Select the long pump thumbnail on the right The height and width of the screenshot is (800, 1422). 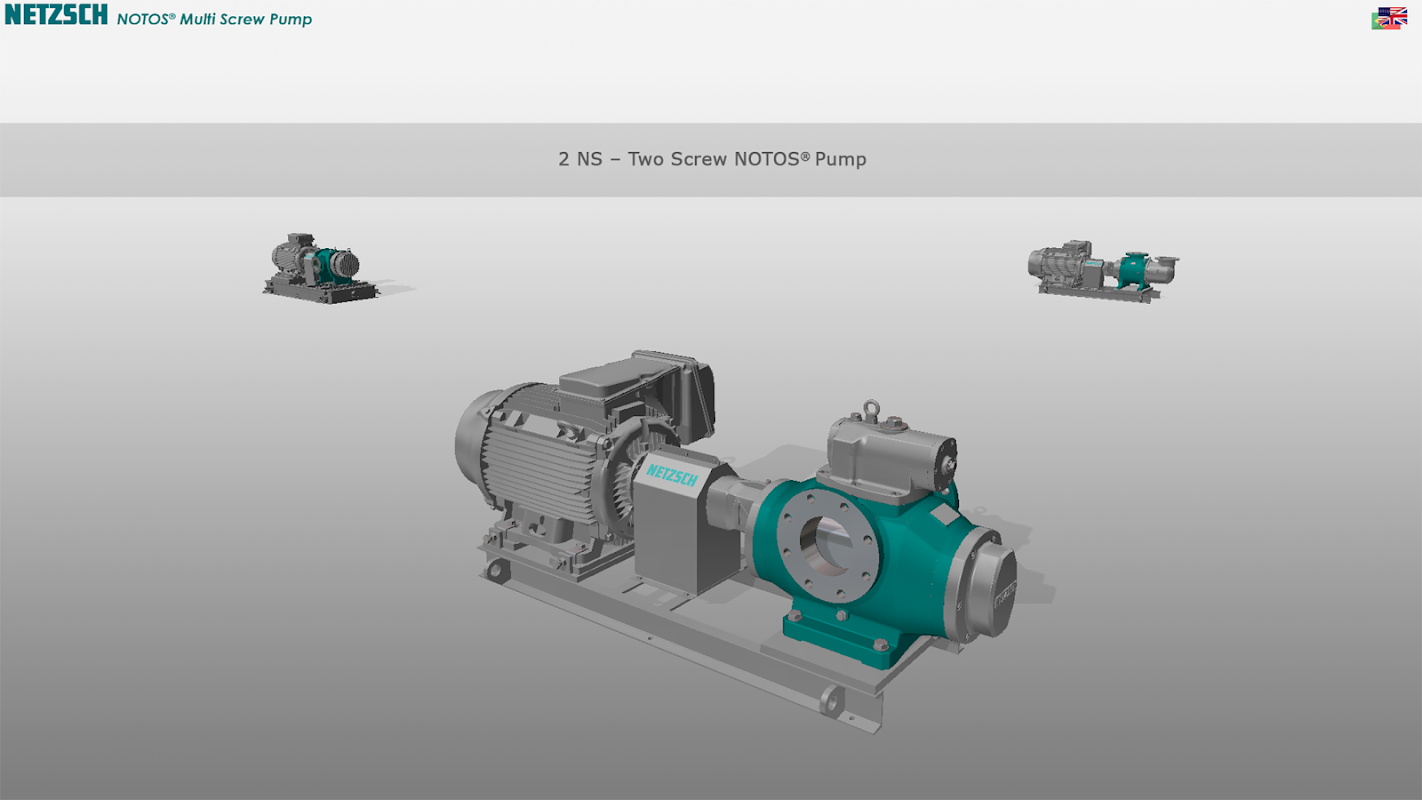click(1103, 271)
